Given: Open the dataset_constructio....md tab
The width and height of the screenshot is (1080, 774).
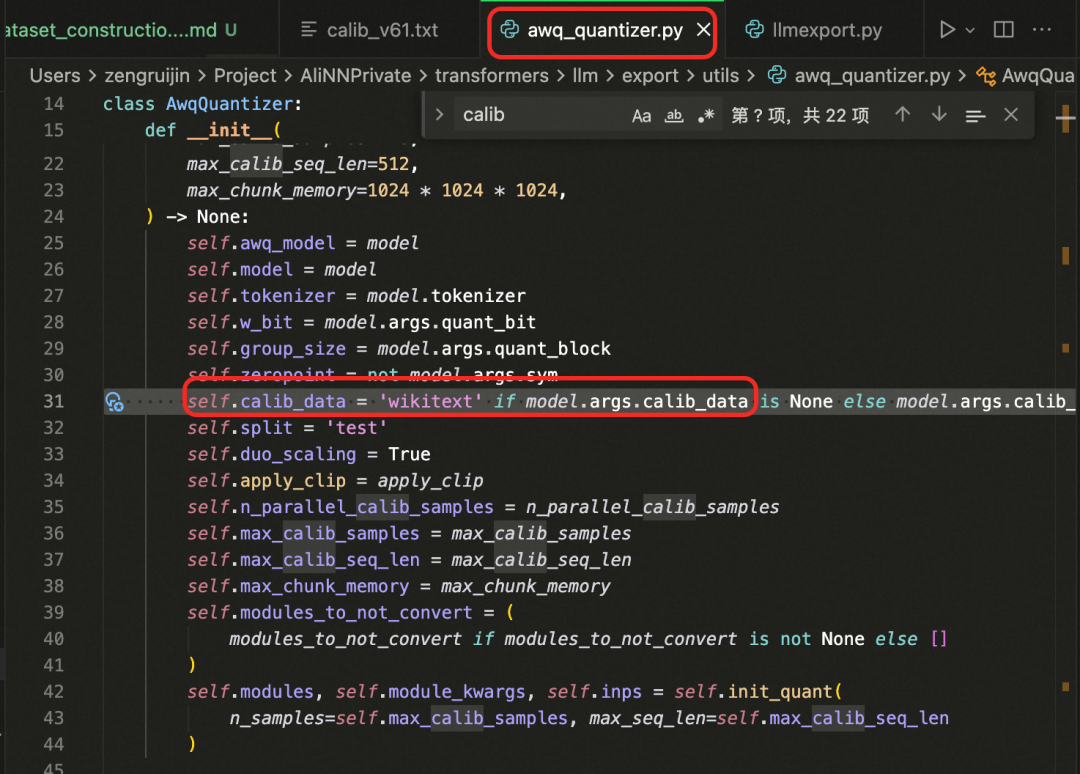Looking at the screenshot, I should click(121, 30).
